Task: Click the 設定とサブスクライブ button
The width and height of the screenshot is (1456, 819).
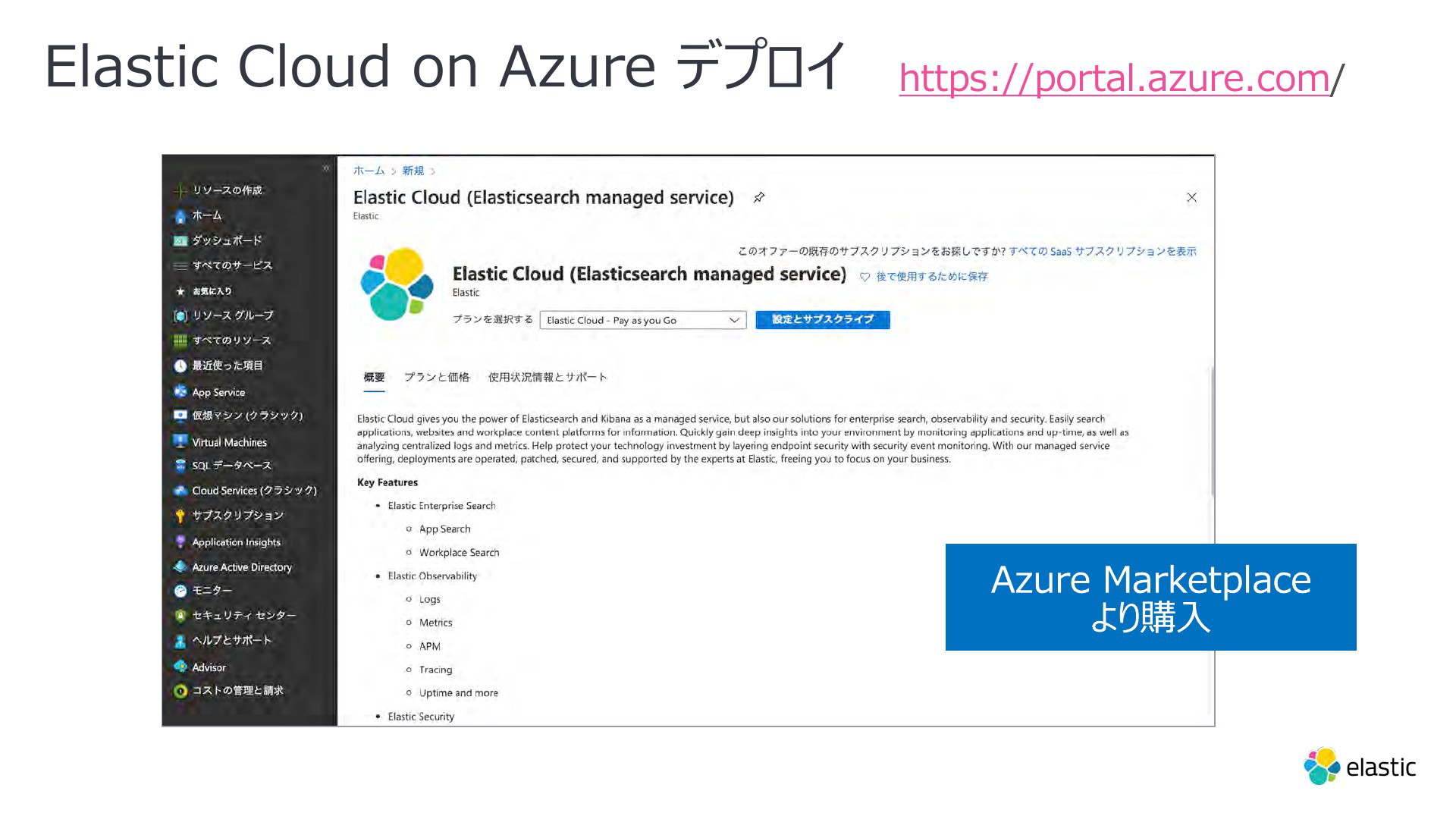Action: click(822, 319)
